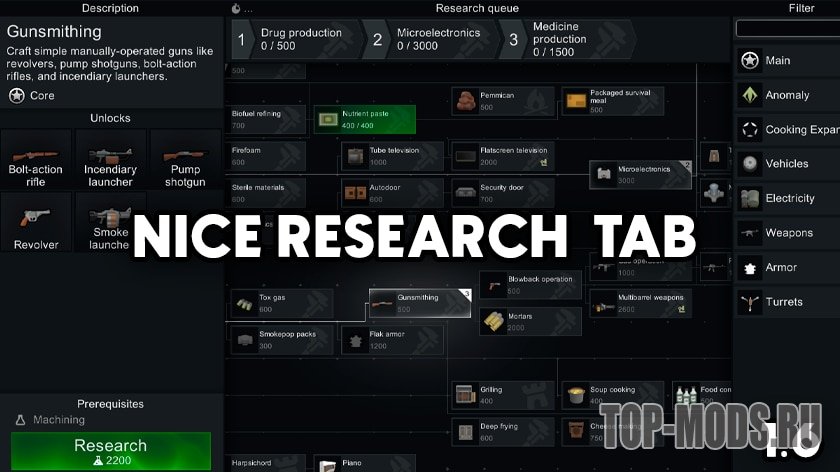Click the Soup cooking pot icon
The height and width of the screenshot is (472, 840).
[x=576, y=395]
